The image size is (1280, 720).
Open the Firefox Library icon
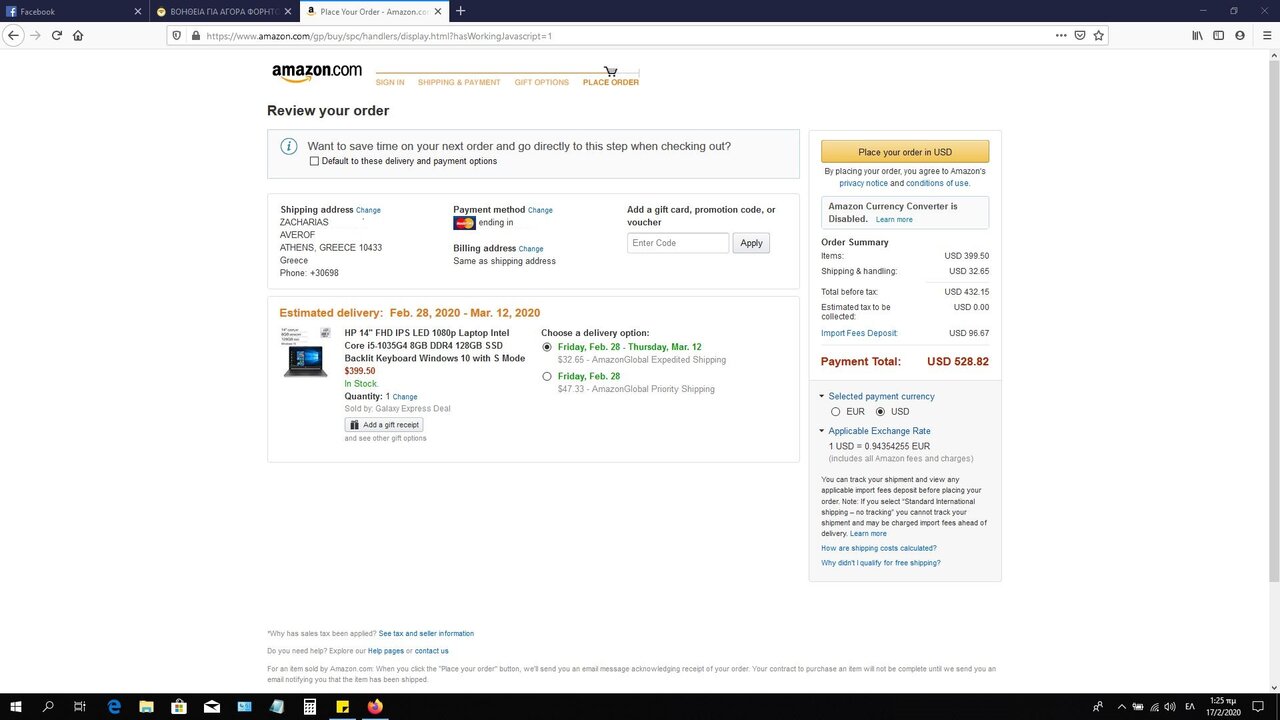click(1197, 35)
